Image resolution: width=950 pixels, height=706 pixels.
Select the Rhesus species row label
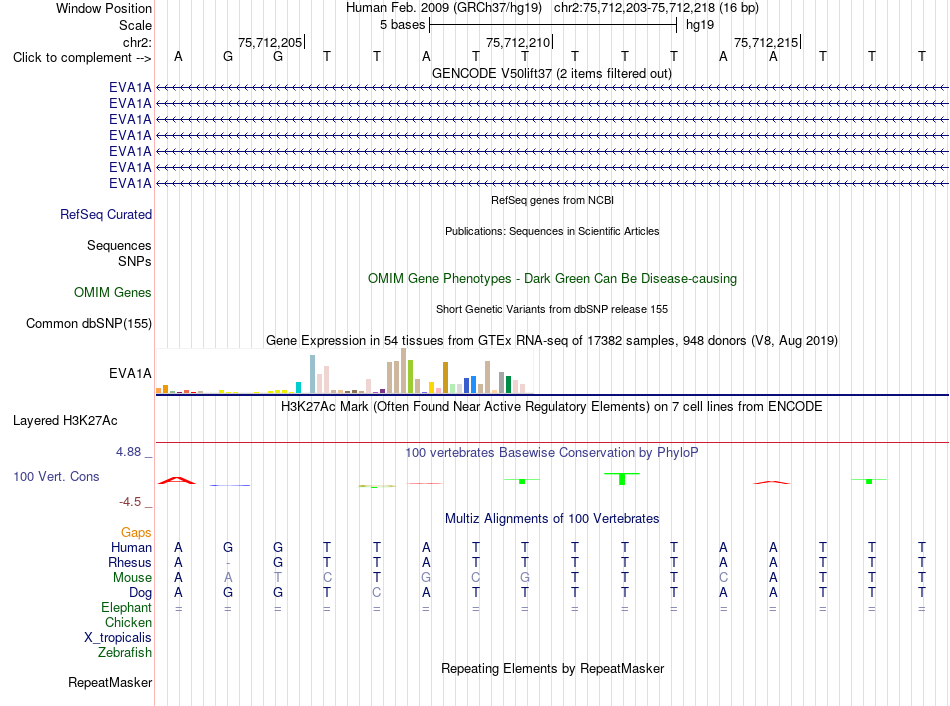[130, 562]
